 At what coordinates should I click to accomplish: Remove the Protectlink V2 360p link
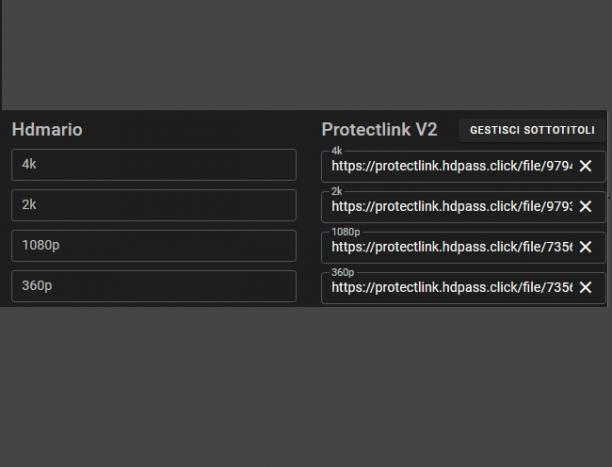pyautogui.click(x=585, y=287)
